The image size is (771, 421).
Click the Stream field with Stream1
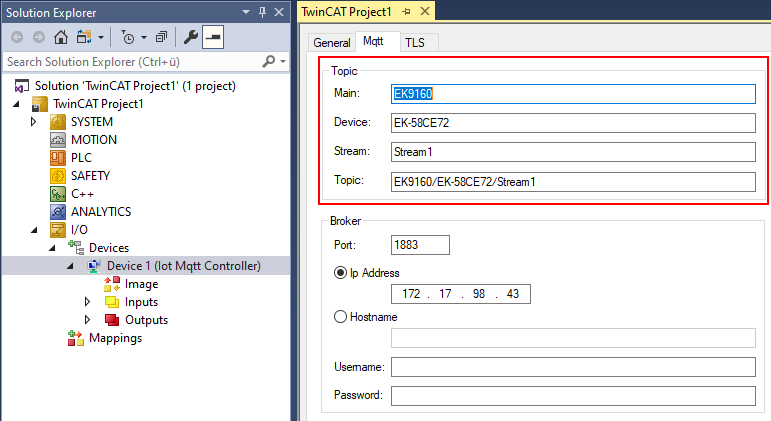tap(573, 152)
